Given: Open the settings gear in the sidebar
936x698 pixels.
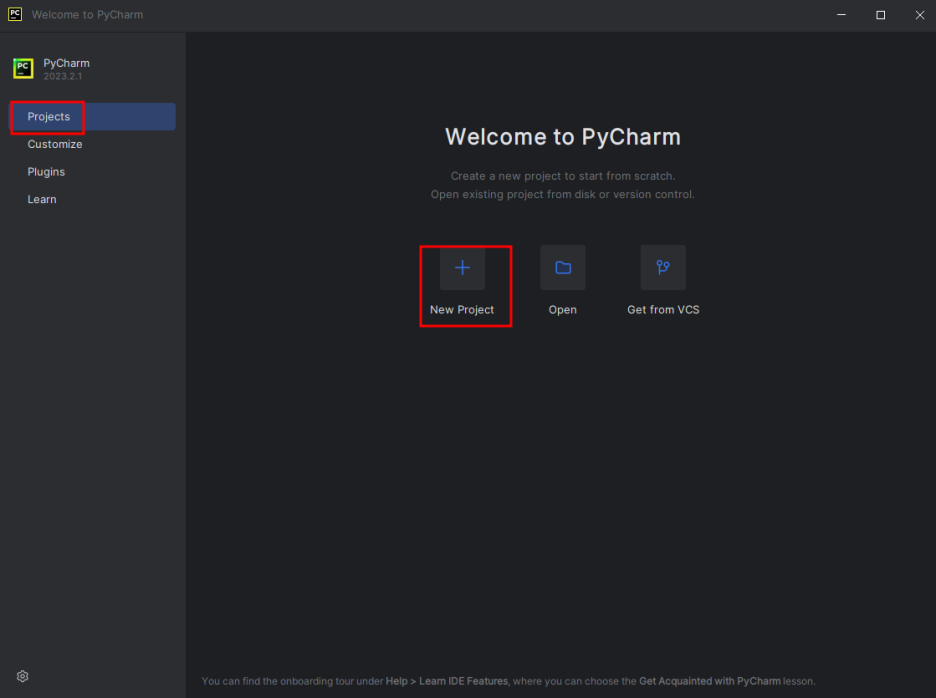Looking at the screenshot, I should [23, 676].
